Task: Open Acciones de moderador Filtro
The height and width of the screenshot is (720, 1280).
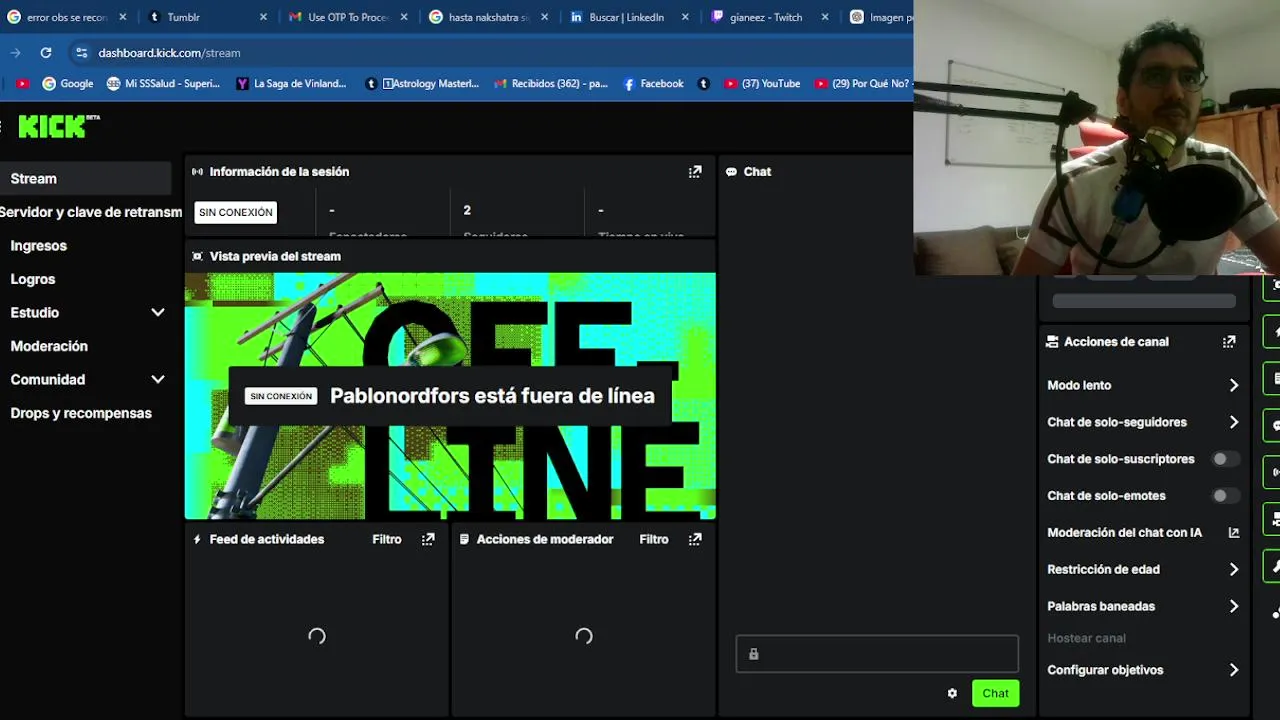Action: (x=654, y=539)
